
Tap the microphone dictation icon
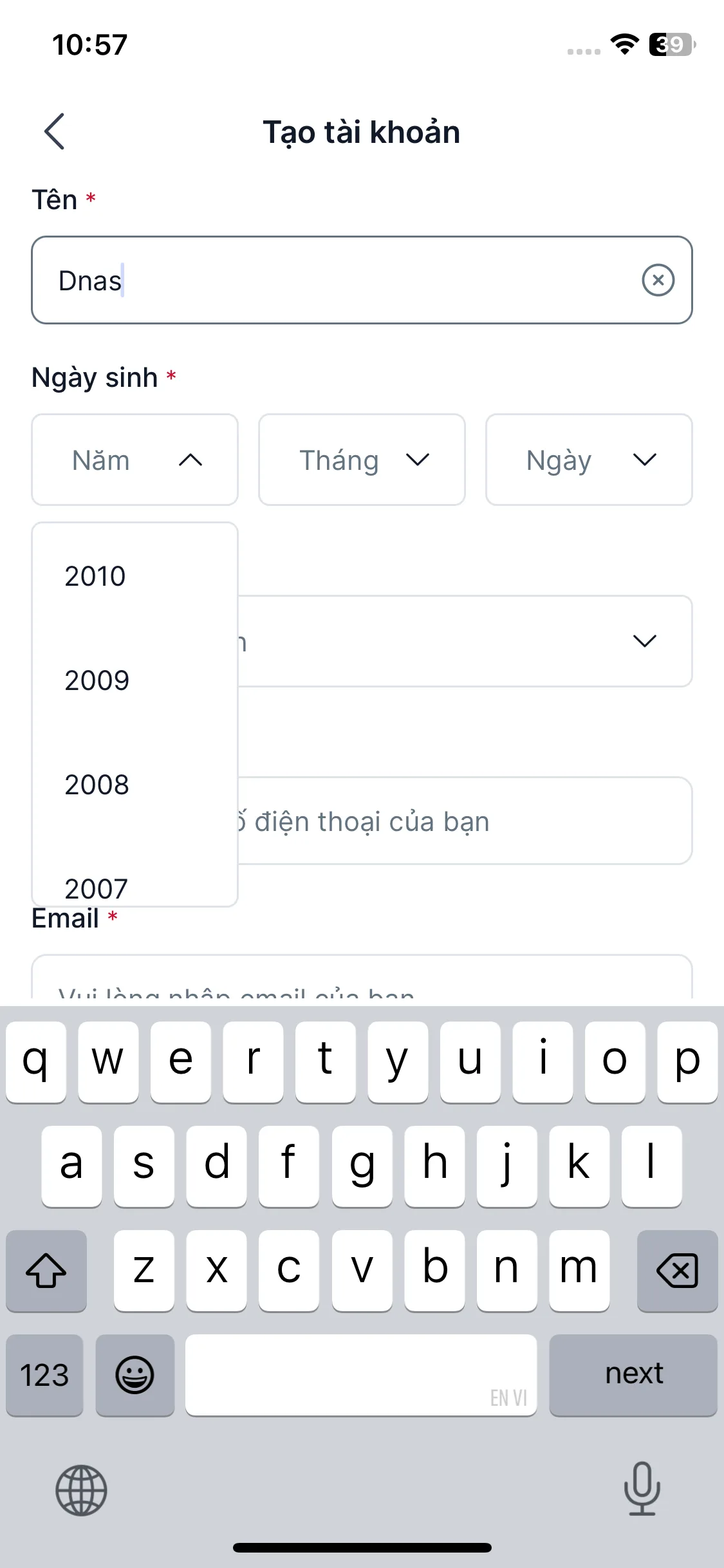pyautogui.click(x=642, y=1488)
